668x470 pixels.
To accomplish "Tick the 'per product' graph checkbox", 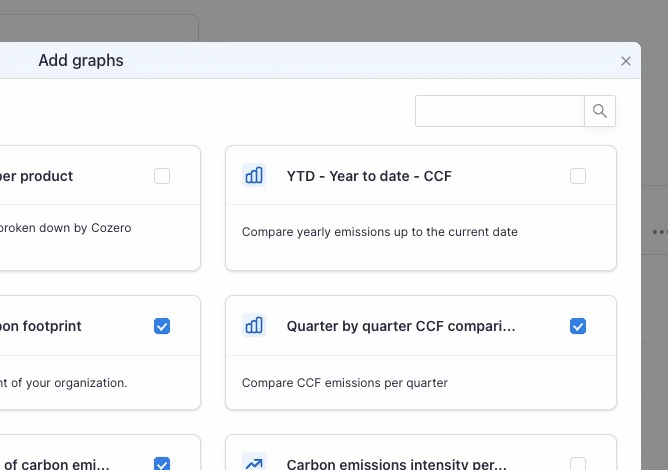I will click(162, 176).
